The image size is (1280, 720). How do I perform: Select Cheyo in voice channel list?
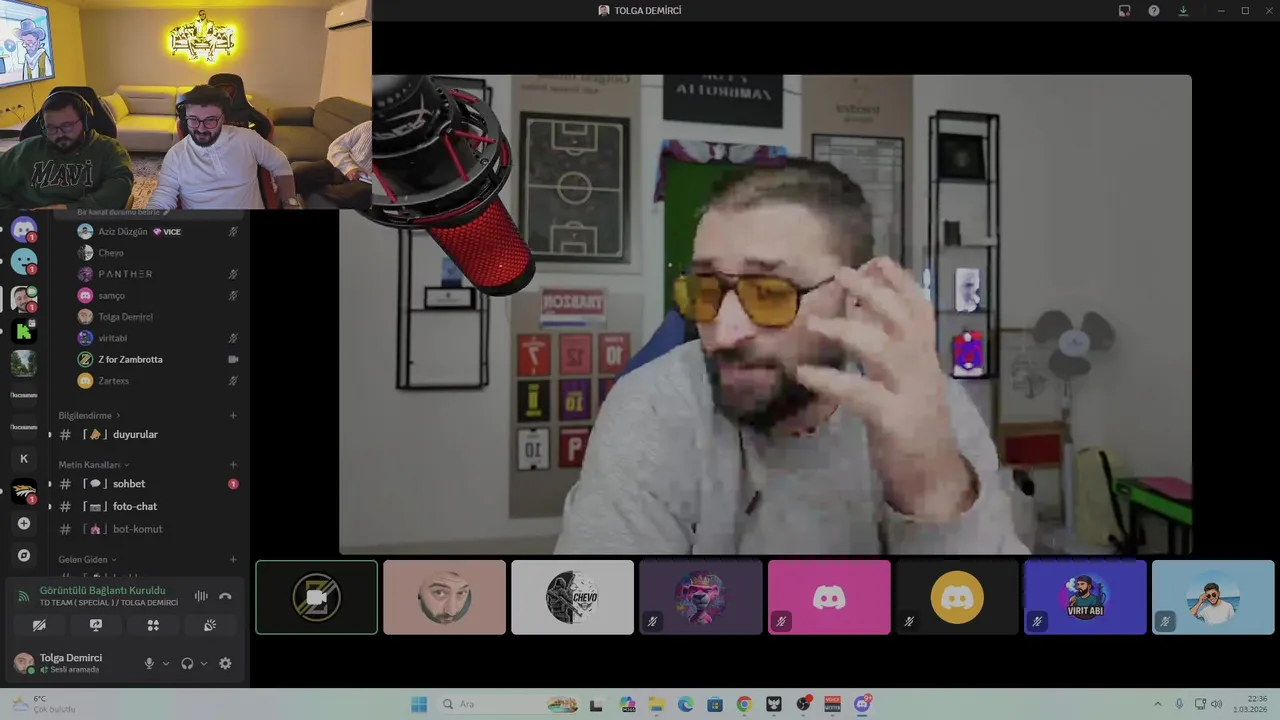[x=158, y=253]
